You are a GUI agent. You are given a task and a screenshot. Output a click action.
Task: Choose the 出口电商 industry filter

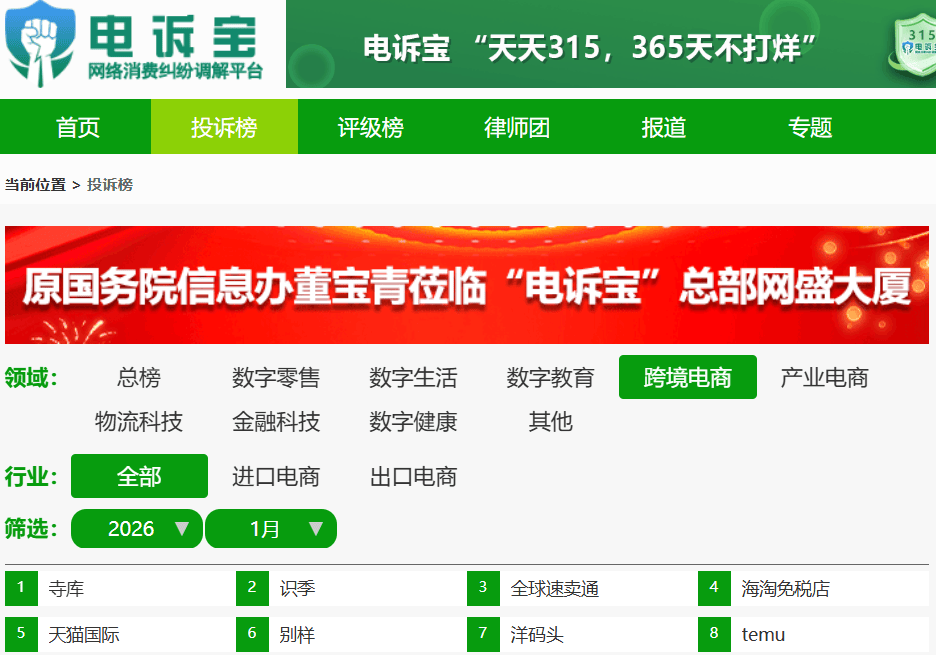(413, 477)
